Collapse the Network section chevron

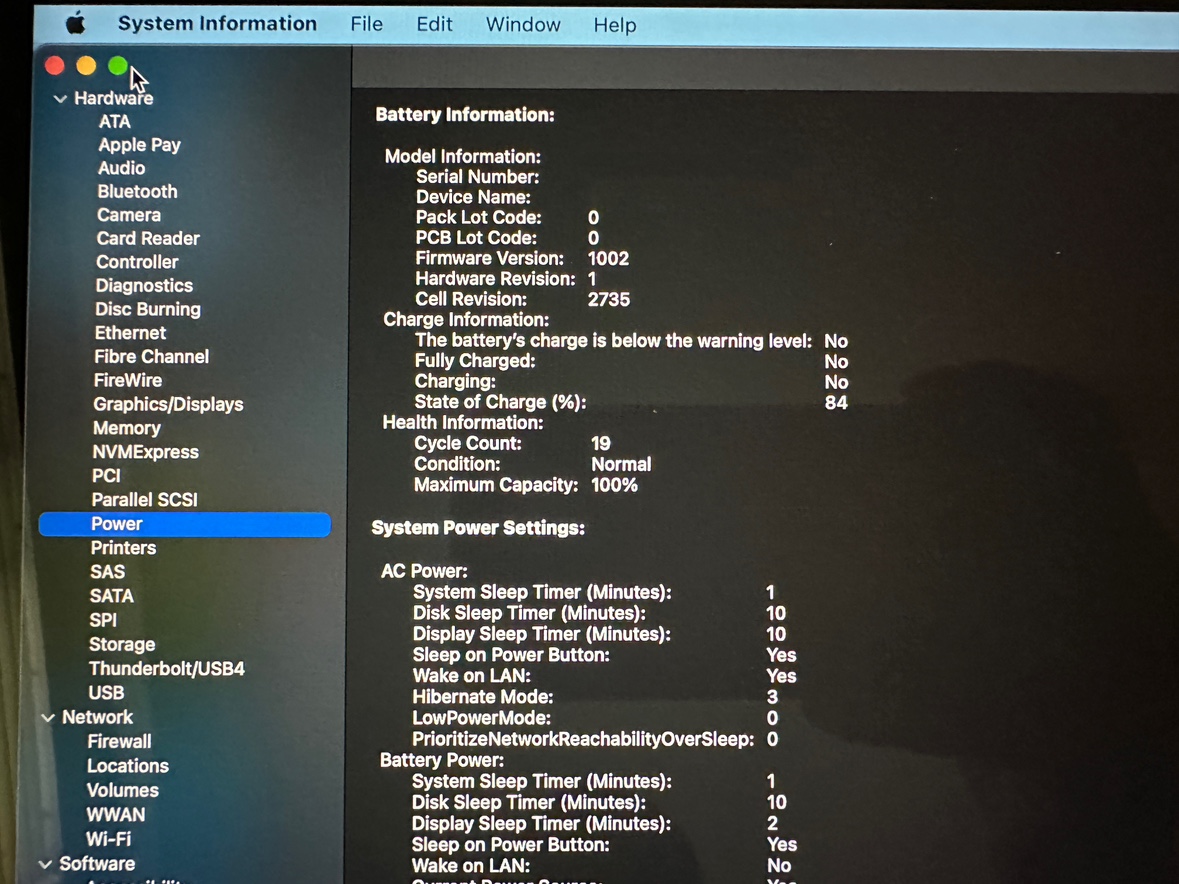click(x=48, y=718)
